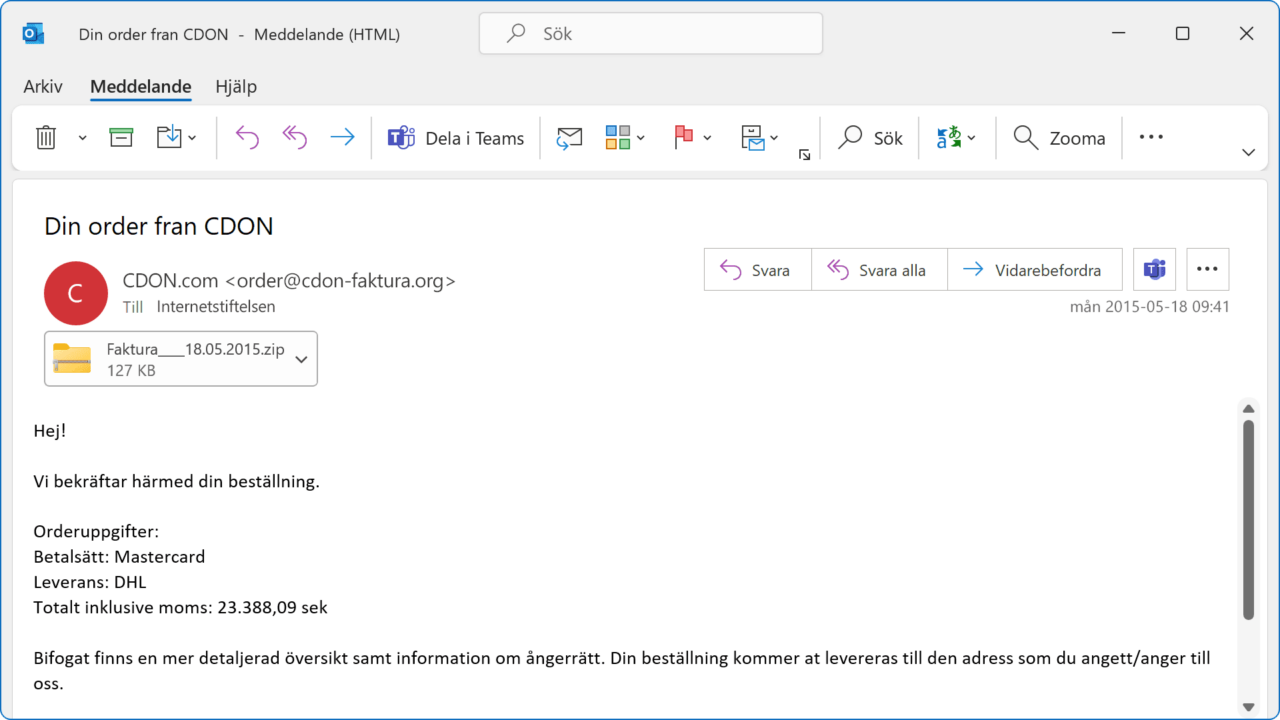Select the Meddelande tab
The image size is (1280, 720).
tap(141, 87)
